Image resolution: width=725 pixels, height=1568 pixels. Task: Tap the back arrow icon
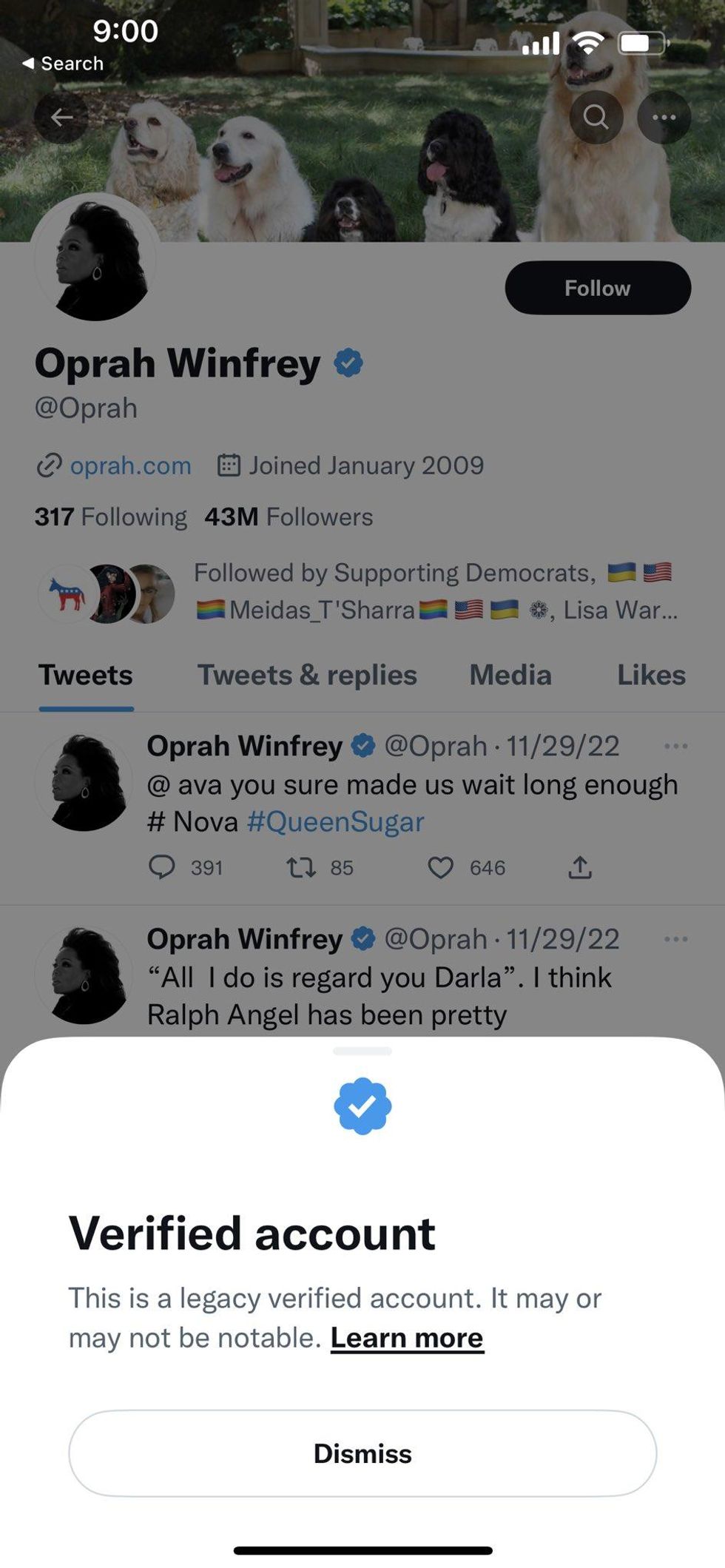61,117
